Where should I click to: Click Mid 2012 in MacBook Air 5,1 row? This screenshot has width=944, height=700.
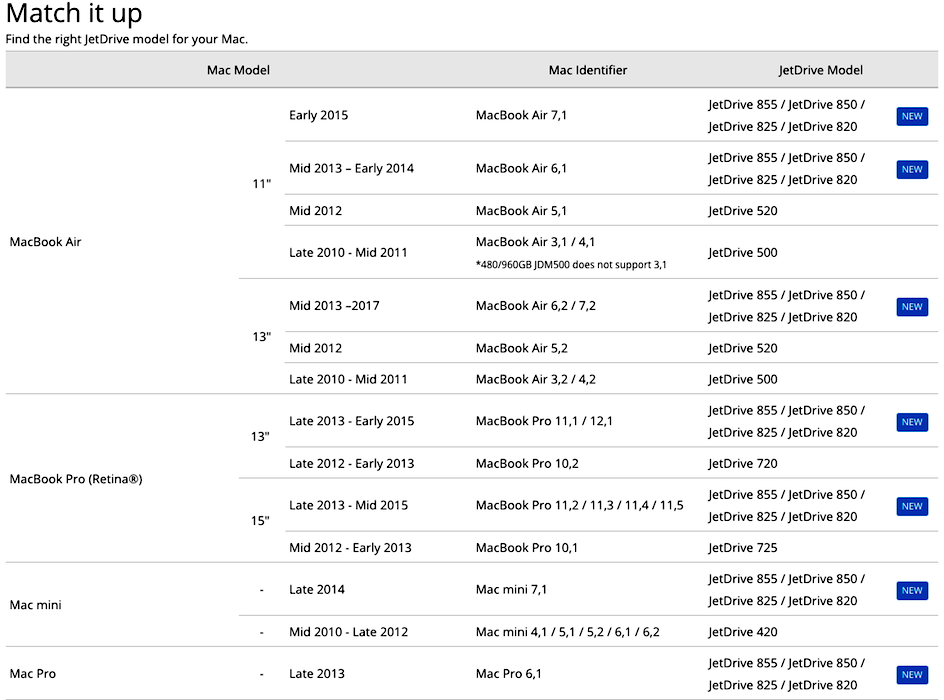point(315,211)
